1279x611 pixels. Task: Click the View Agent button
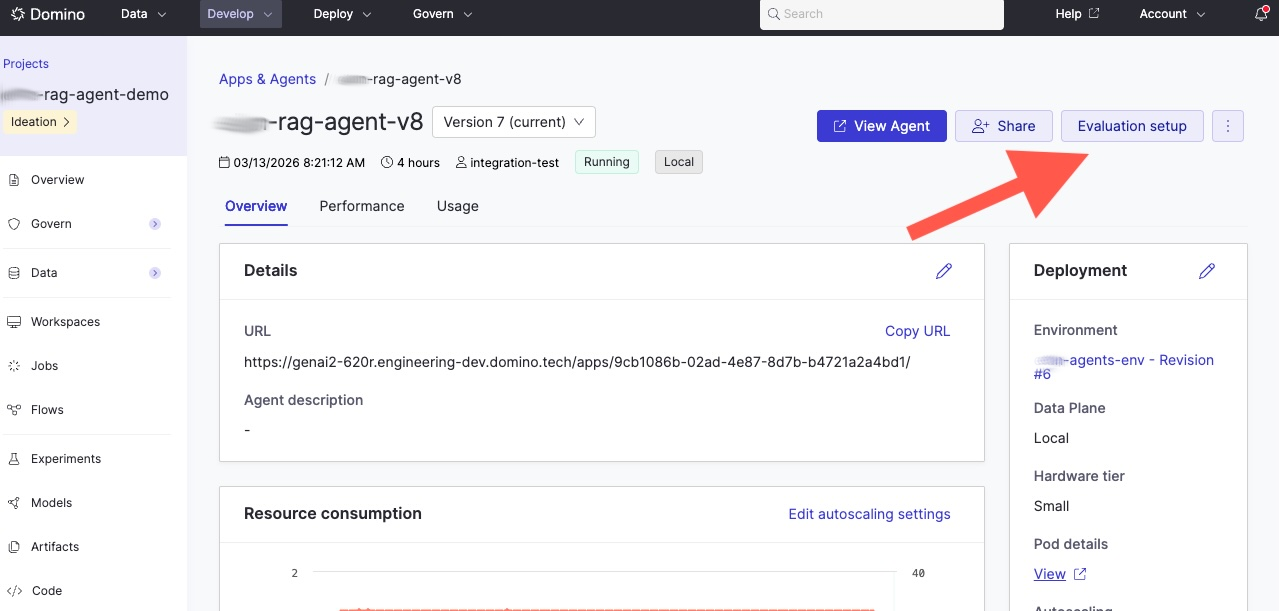881,126
